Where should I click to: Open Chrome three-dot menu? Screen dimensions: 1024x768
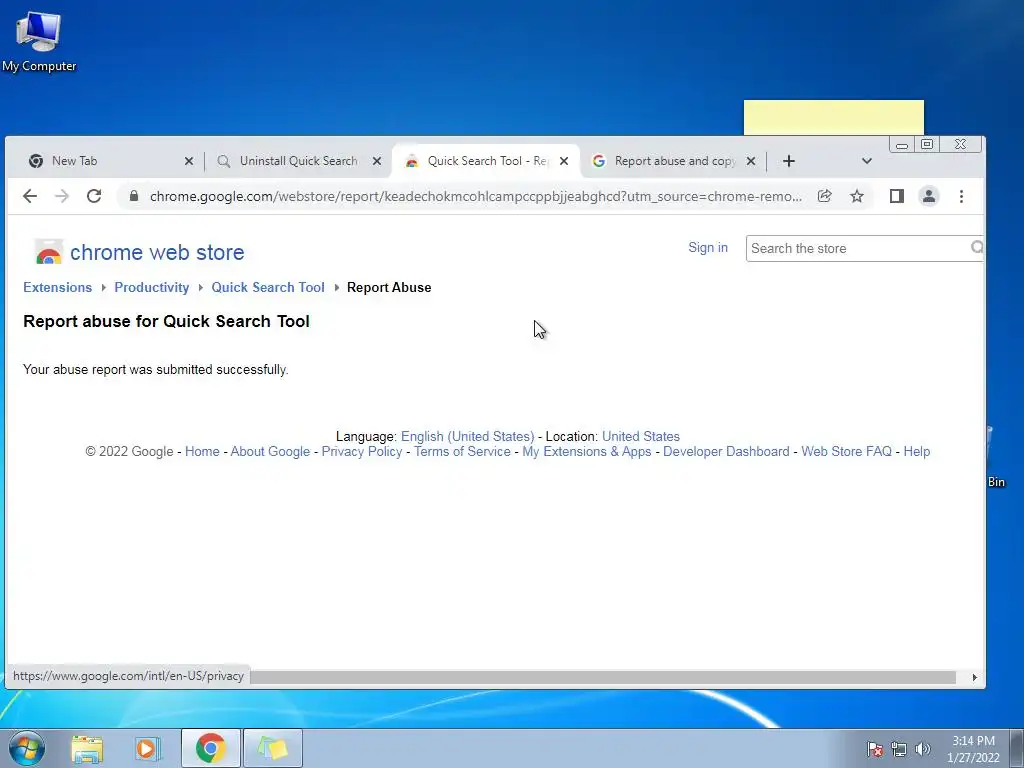click(961, 196)
